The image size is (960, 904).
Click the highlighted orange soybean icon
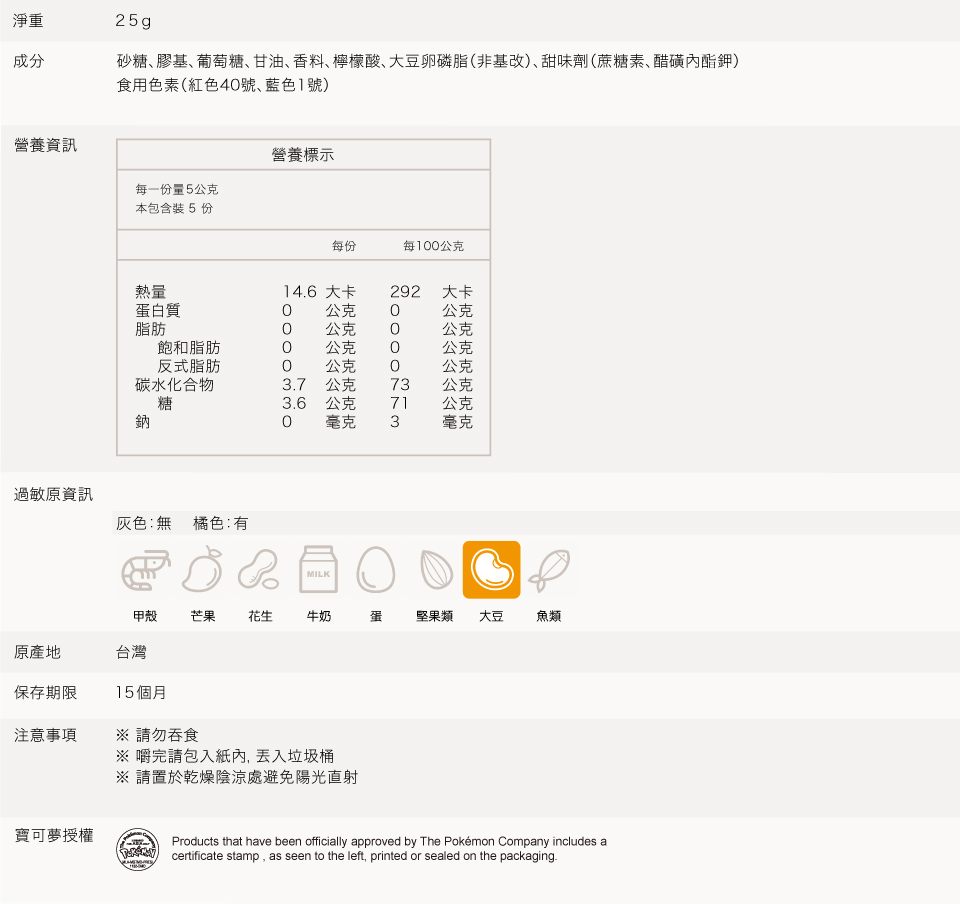coord(492,570)
